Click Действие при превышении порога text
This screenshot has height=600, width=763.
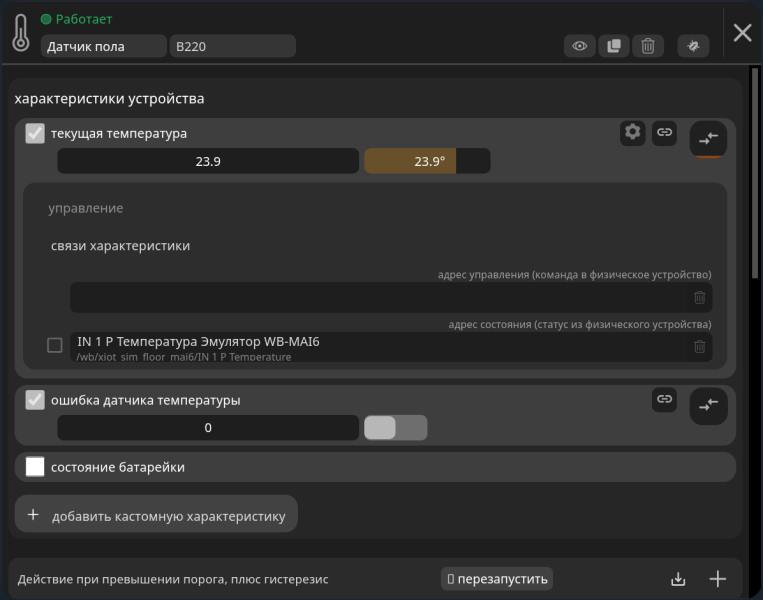[173, 580]
